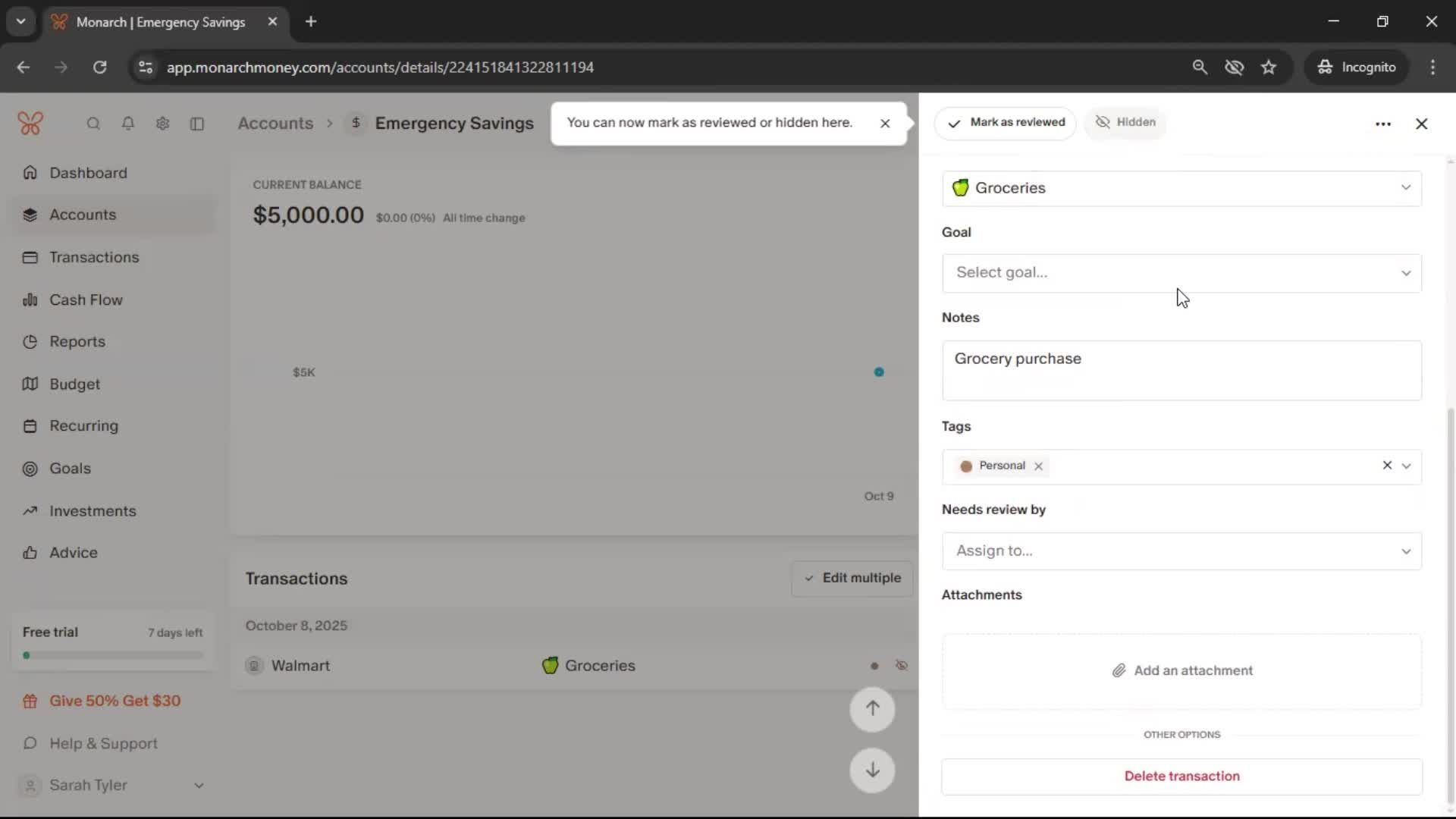1456x819 pixels.
Task: Expand the Select goal dropdown
Action: pos(1181,273)
